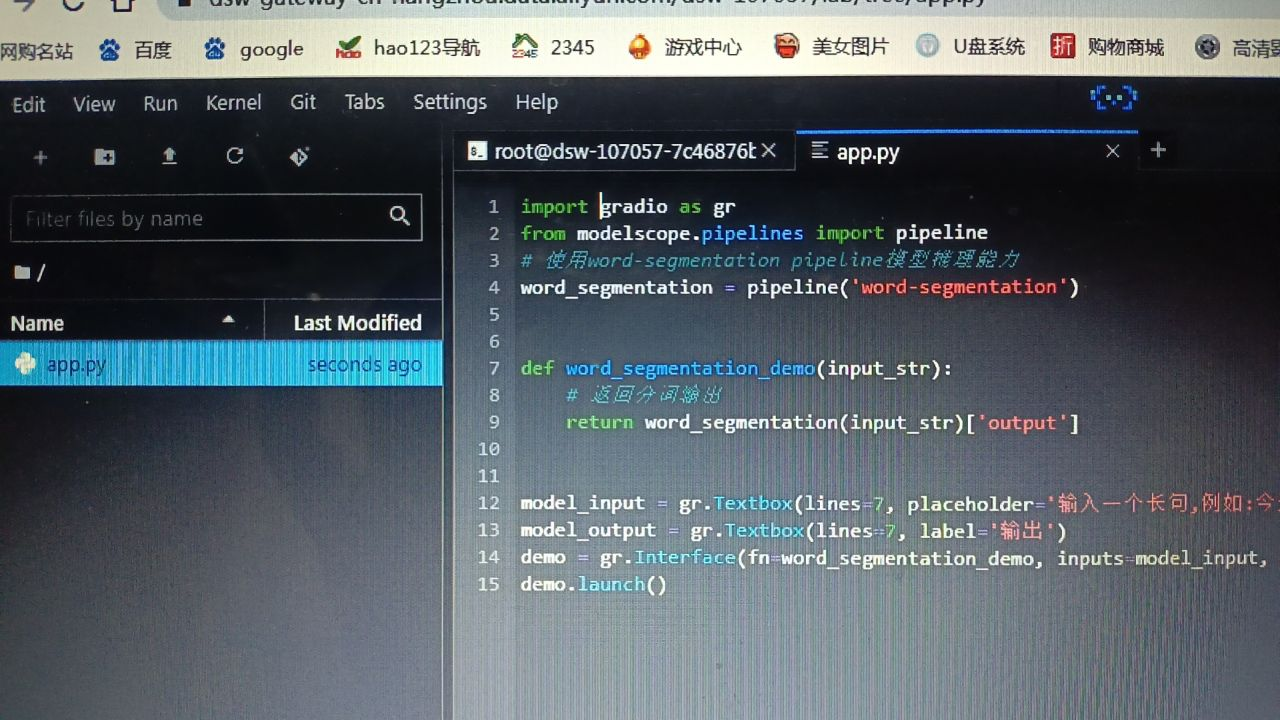Screen dimensions: 1280x720
Task: Add a new tab with the plus button
Action: click(1158, 150)
